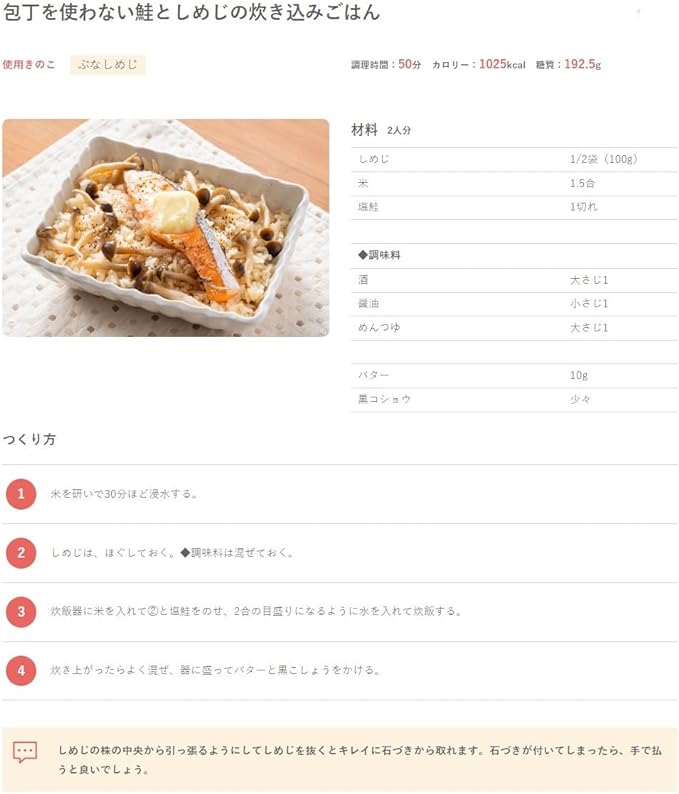This screenshot has height=794, width=679.
Task: Click the 1025kcal calorie value
Action: (x=502, y=64)
